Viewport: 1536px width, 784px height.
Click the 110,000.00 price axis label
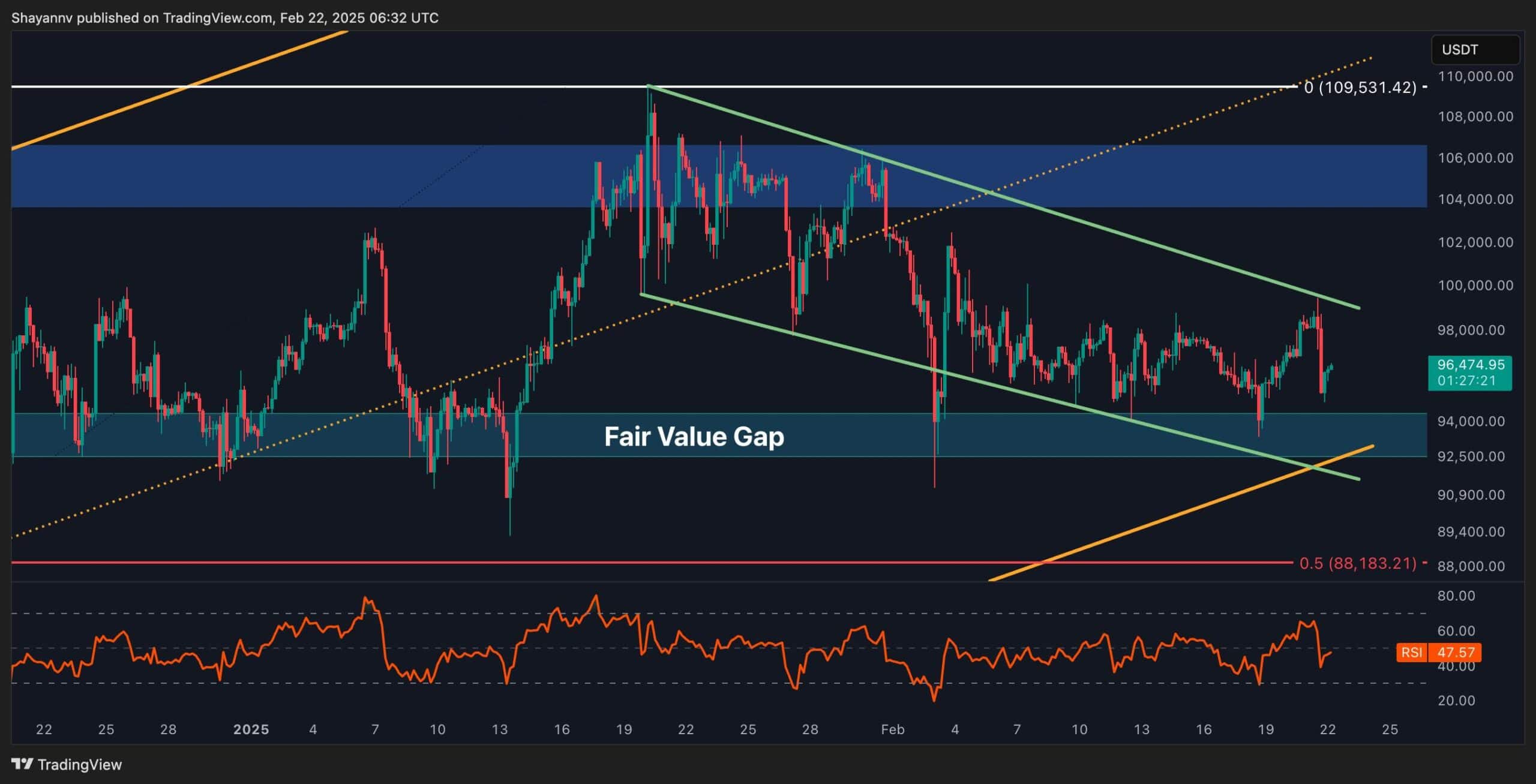click(1475, 76)
